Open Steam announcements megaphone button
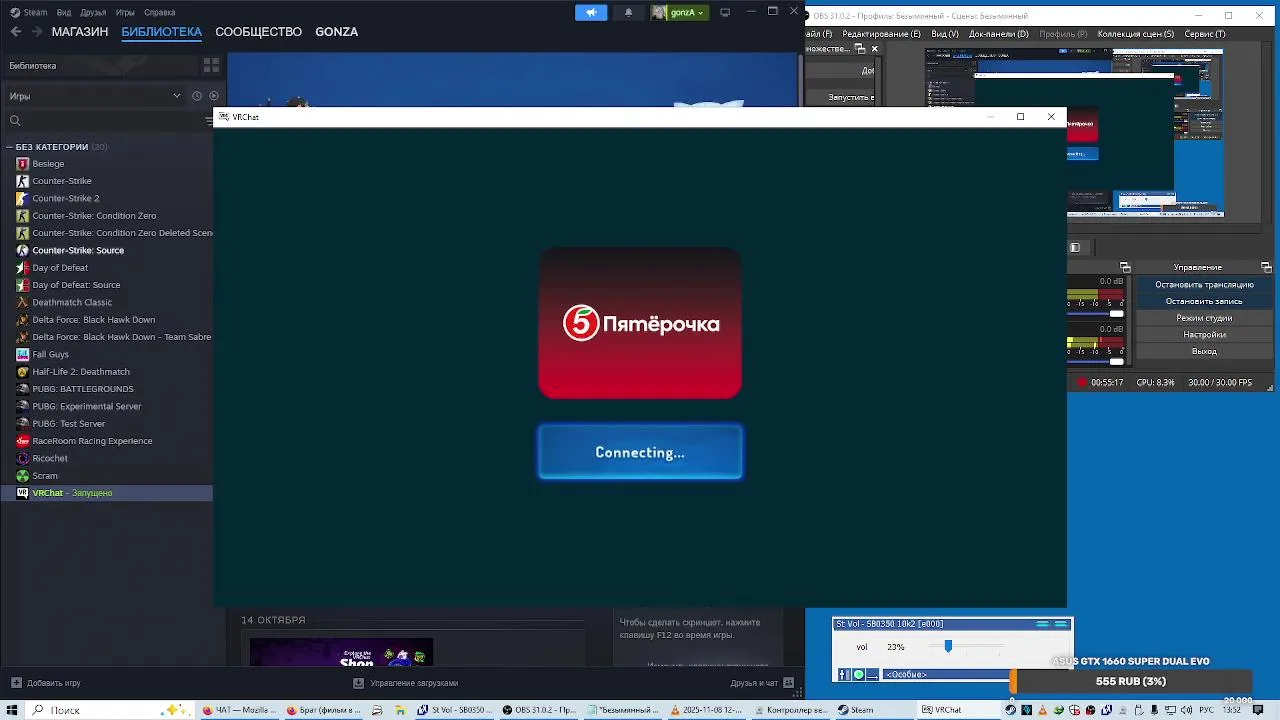This screenshot has width=1280, height=720. tap(591, 12)
